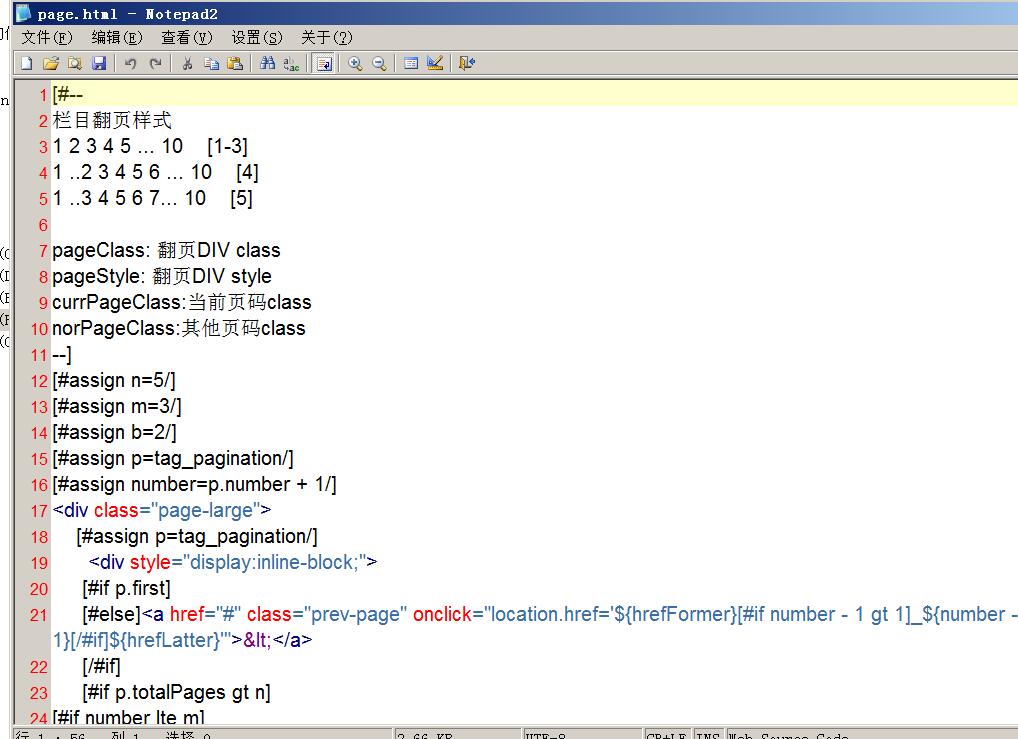Click the Paste clipboard icon

[x=235, y=63]
